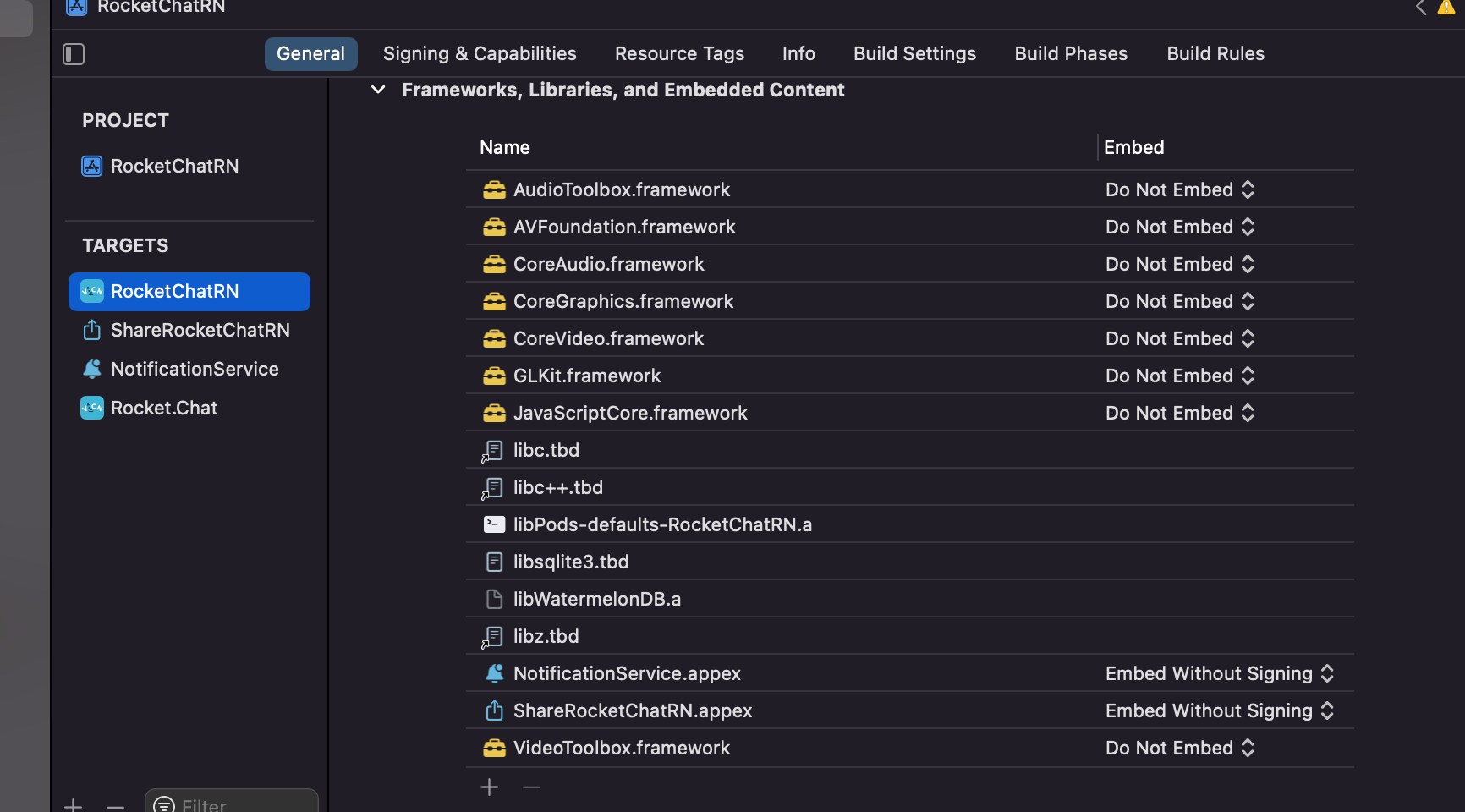Open embed dropdown for NotificationService.appex

click(x=1220, y=673)
